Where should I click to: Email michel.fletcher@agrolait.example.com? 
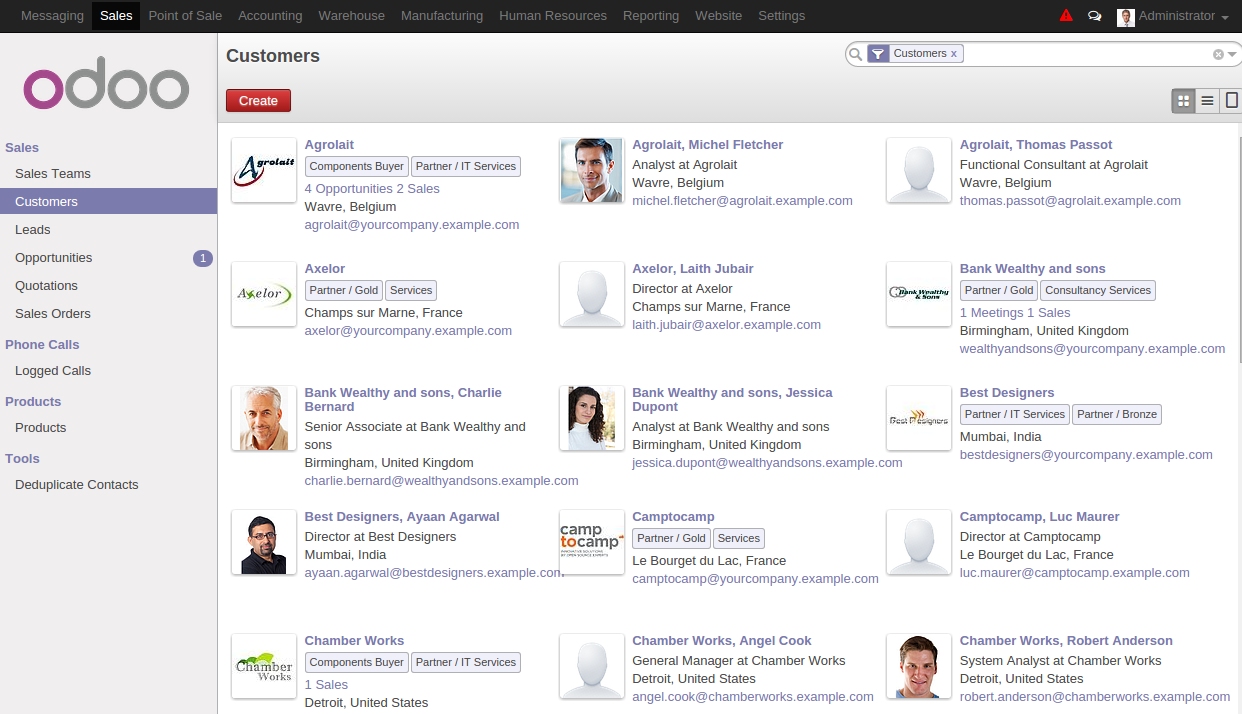tap(742, 201)
